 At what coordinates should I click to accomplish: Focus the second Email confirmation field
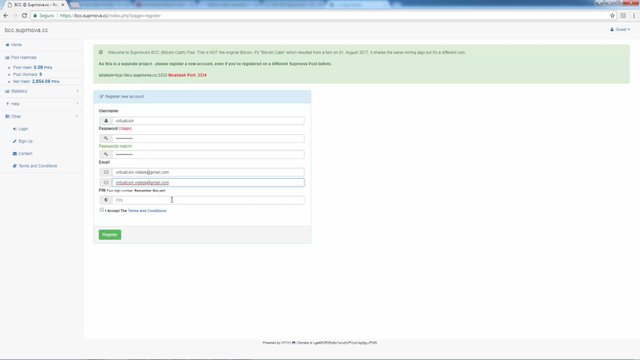coord(208,182)
